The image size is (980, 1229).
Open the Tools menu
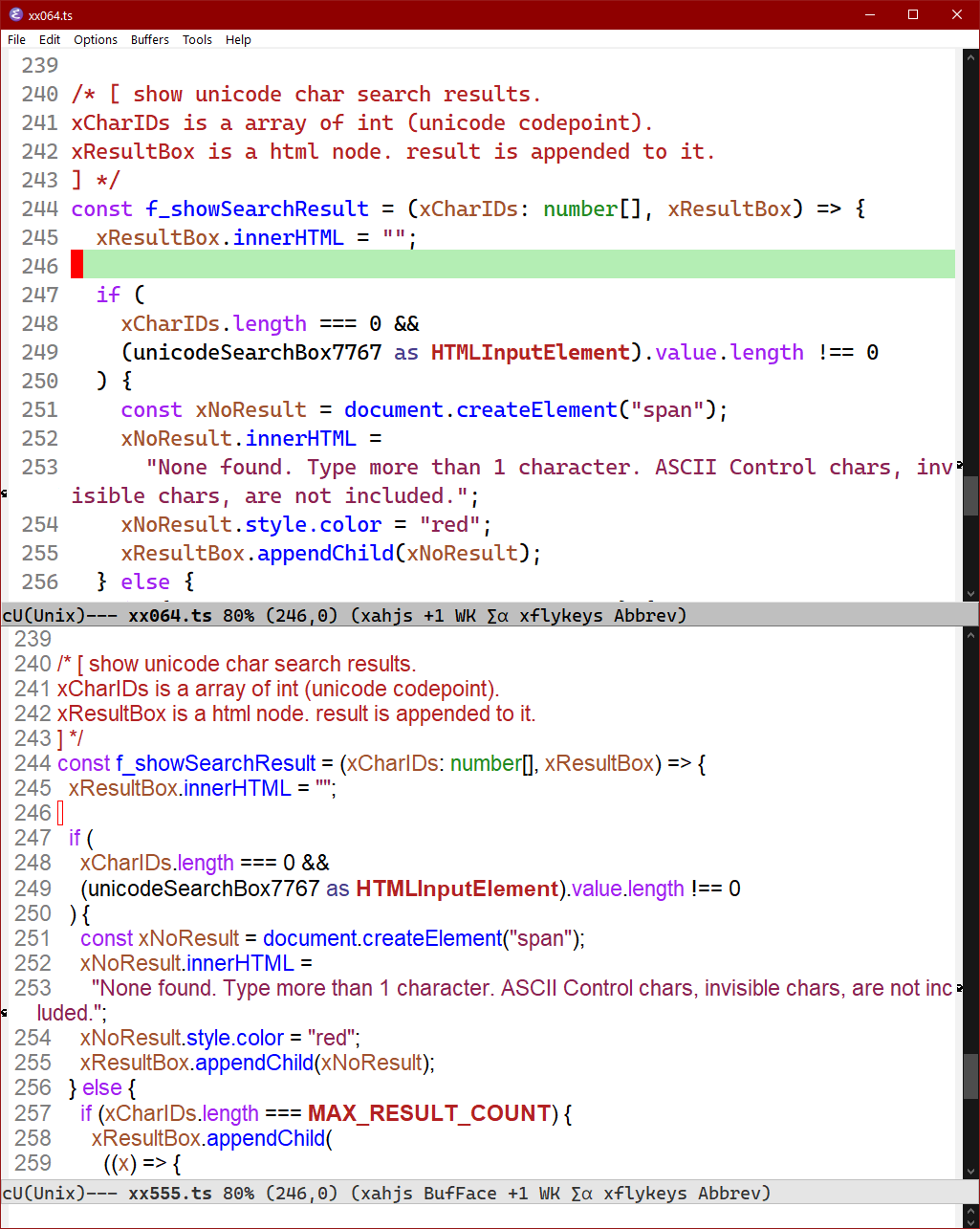click(197, 40)
